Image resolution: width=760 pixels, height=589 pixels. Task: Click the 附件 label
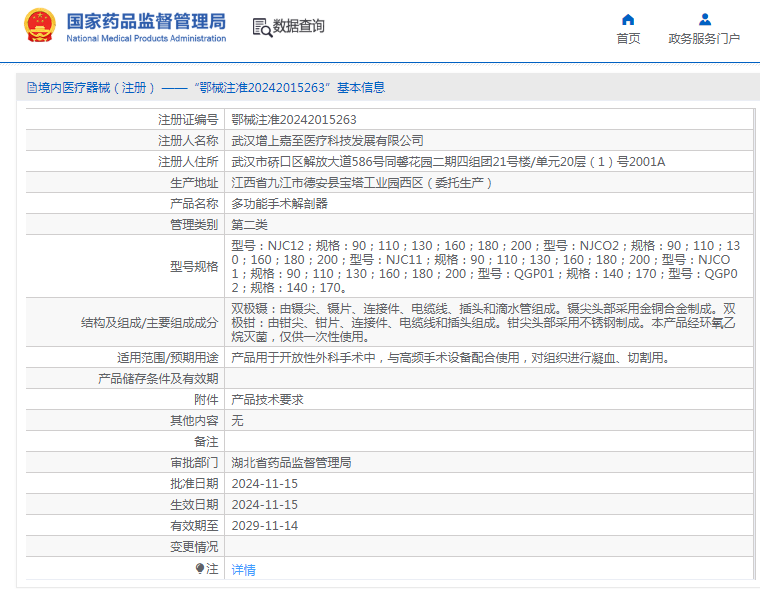coord(206,400)
